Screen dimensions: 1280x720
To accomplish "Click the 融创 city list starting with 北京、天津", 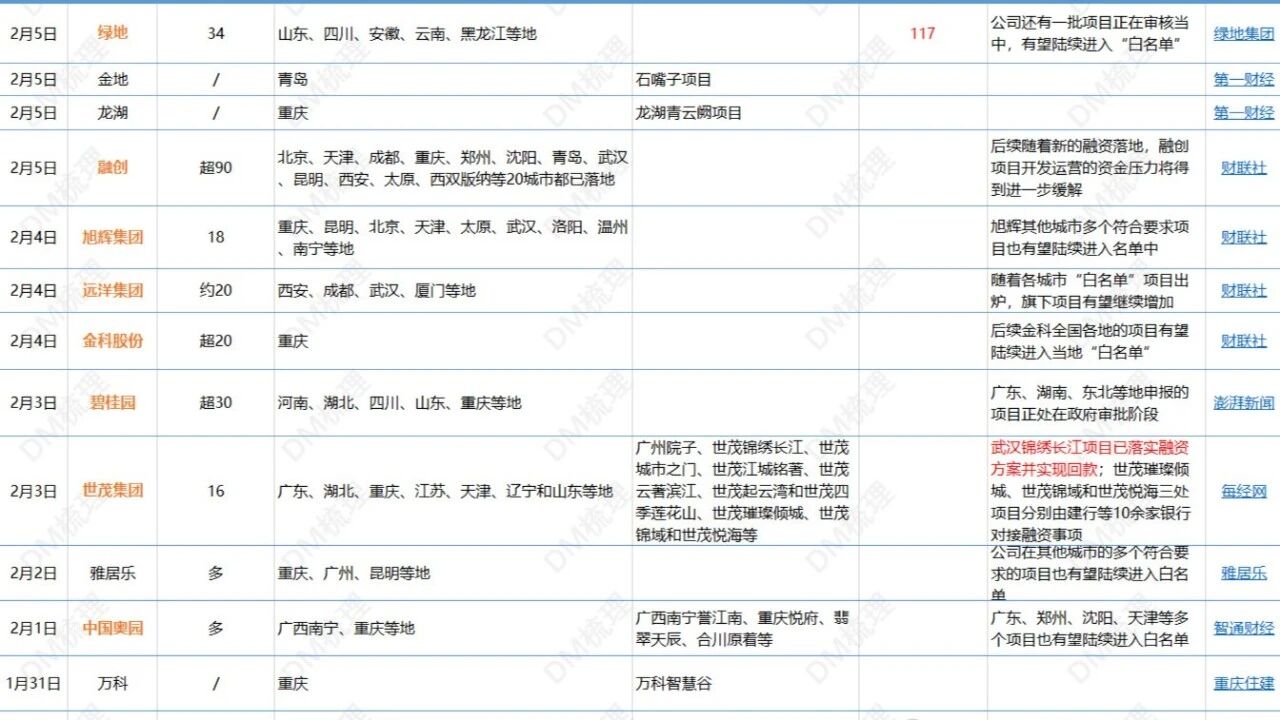I will [x=453, y=168].
